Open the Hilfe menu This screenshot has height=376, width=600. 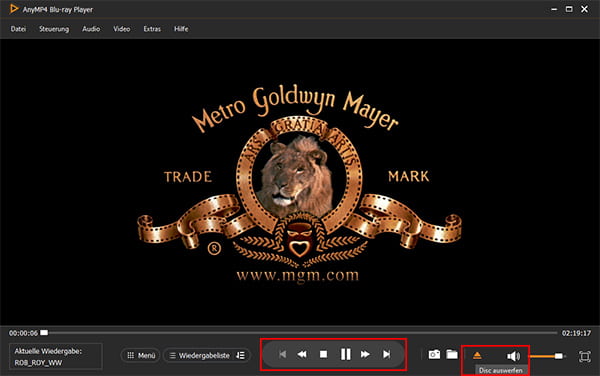[181, 29]
